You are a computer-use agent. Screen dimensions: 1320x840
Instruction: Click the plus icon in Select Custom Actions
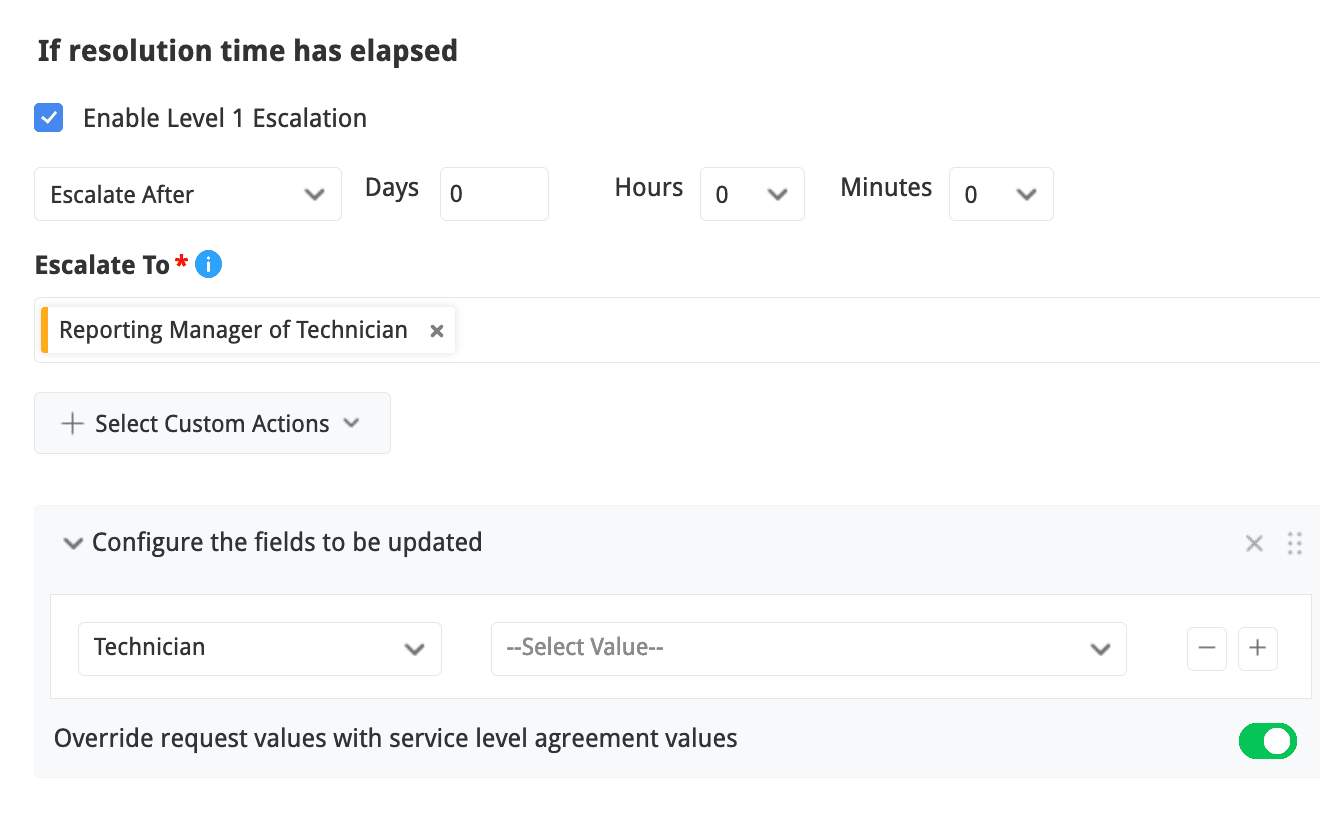coord(72,423)
